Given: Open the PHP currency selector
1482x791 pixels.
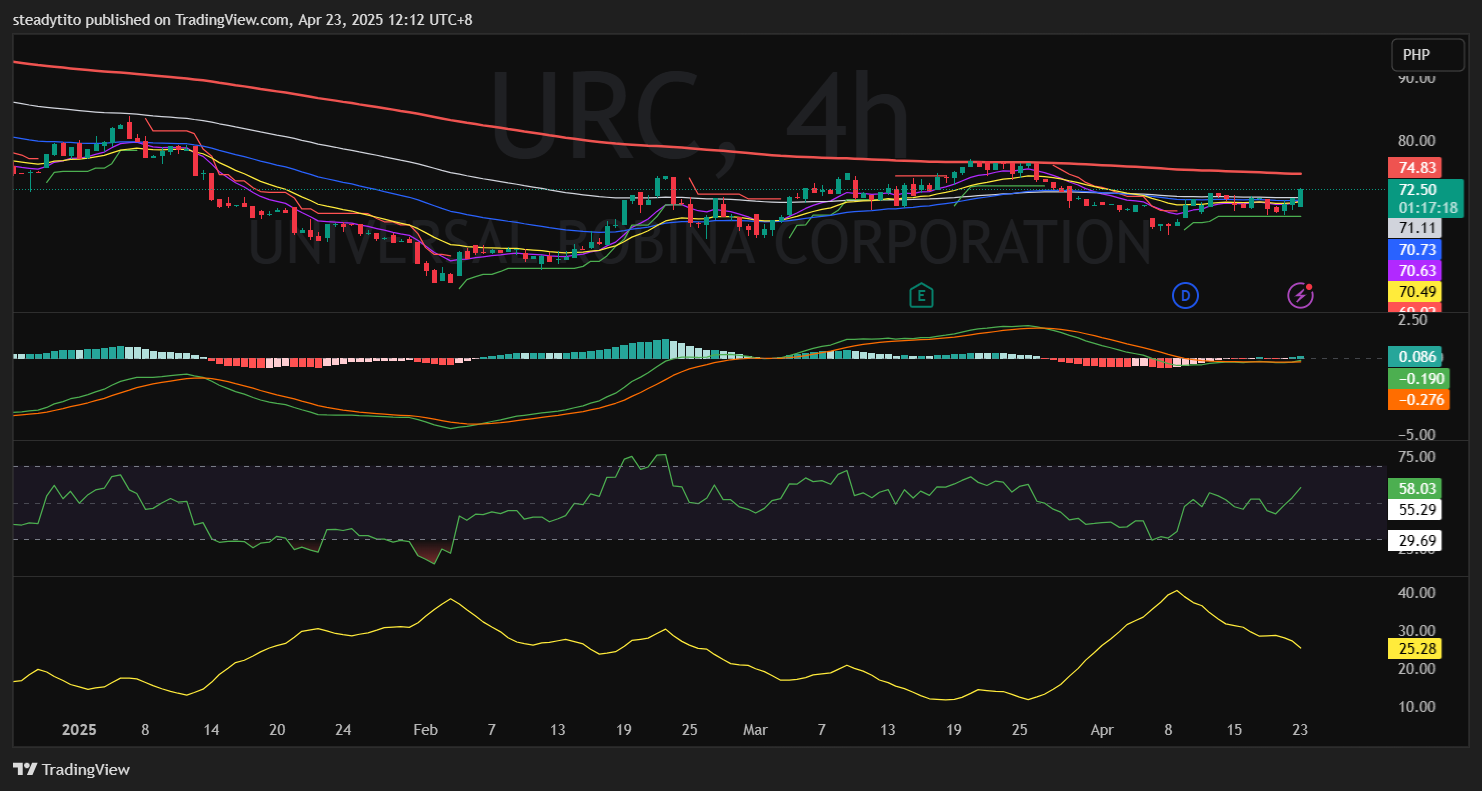Looking at the screenshot, I should click(1427, 55).
